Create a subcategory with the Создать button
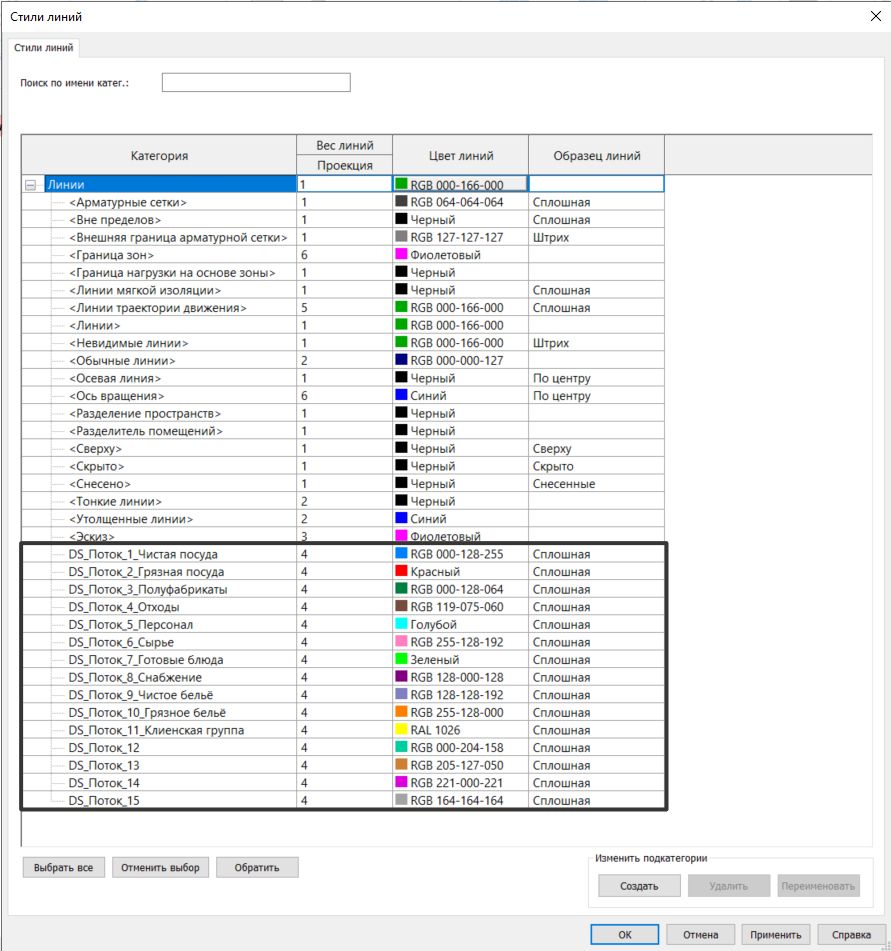The width and height of the screenshot is (891, 951). [639, 886]
